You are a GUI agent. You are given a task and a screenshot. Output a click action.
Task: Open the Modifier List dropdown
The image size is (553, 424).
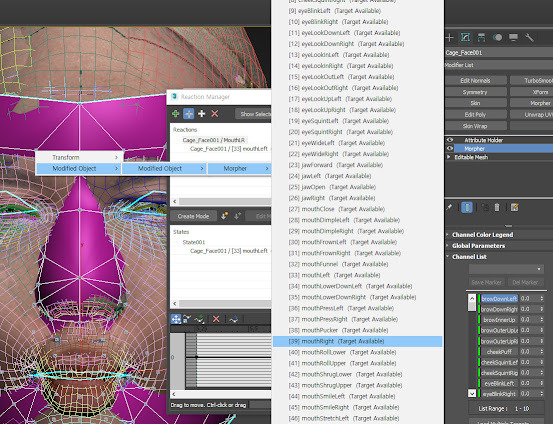(x=499, y=65)
